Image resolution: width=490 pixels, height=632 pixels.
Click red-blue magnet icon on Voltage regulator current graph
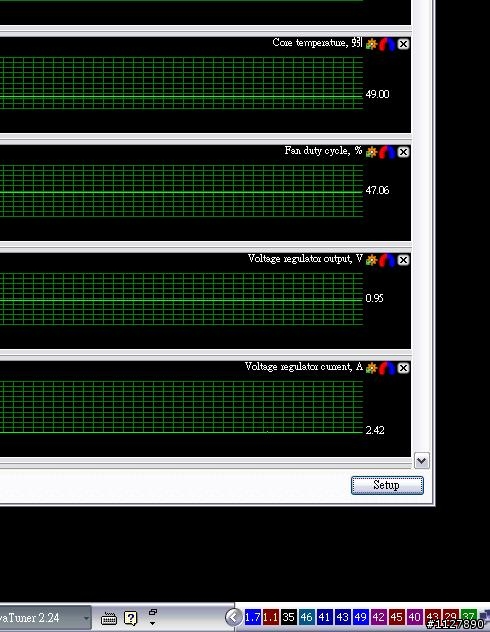coord(387,368)
